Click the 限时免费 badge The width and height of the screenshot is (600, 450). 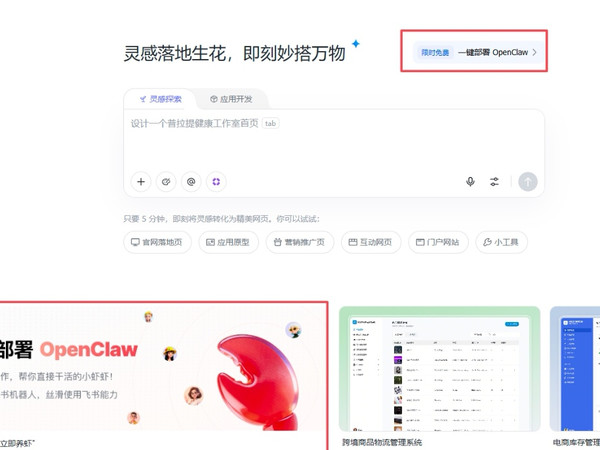[x=435, y=52]
